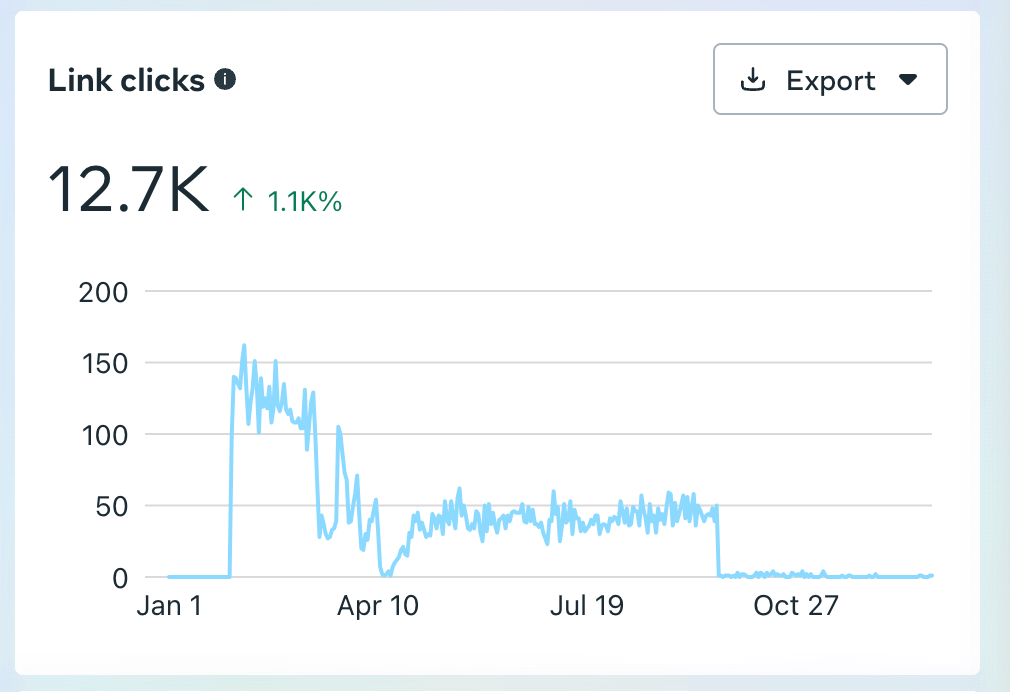
Task: Click the Jul 19 date label
Action: pos(586,606)
